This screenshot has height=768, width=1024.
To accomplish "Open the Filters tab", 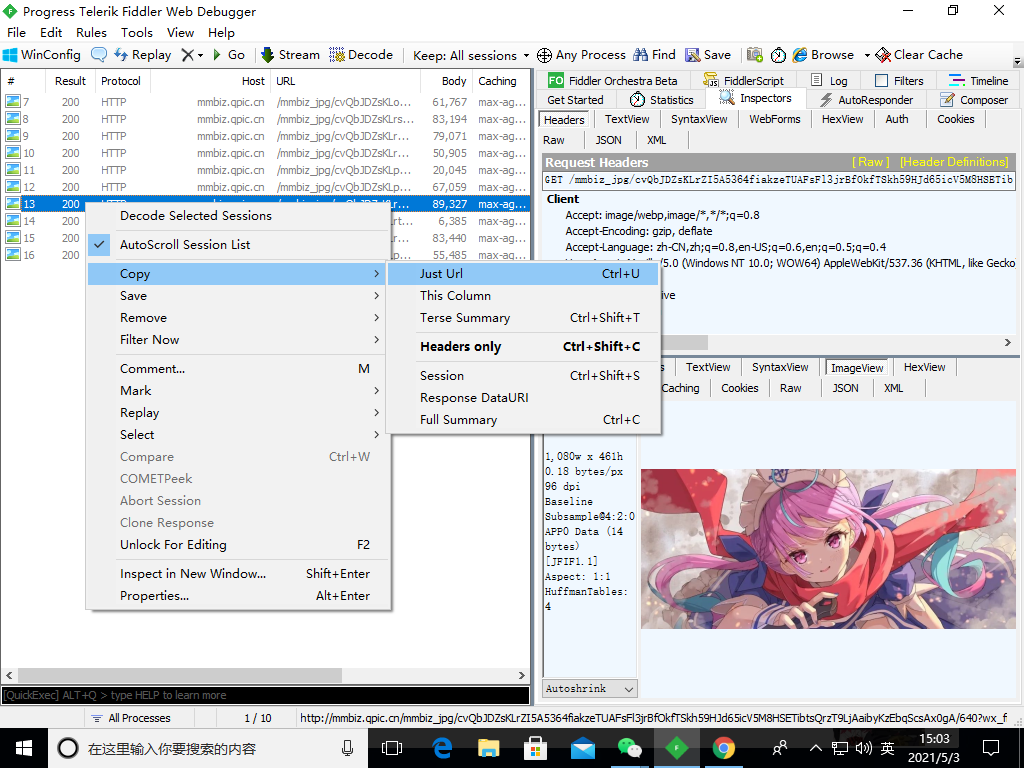I will click(x=899, y=80).
